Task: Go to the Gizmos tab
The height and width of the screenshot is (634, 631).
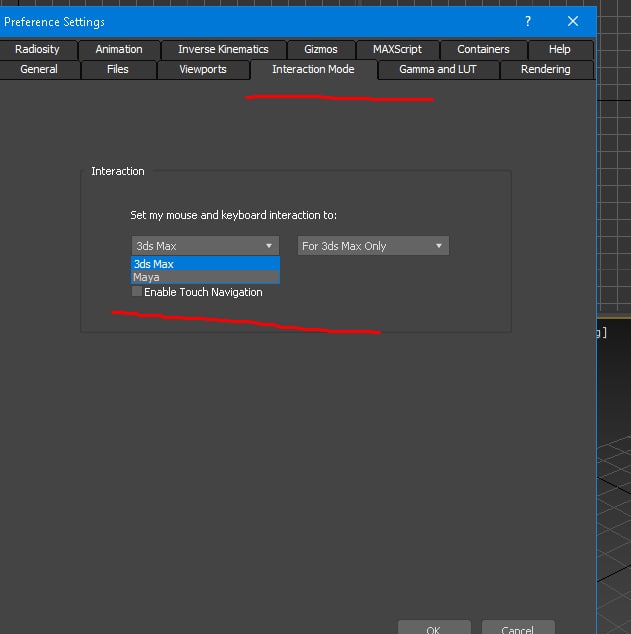Action: 321,49
